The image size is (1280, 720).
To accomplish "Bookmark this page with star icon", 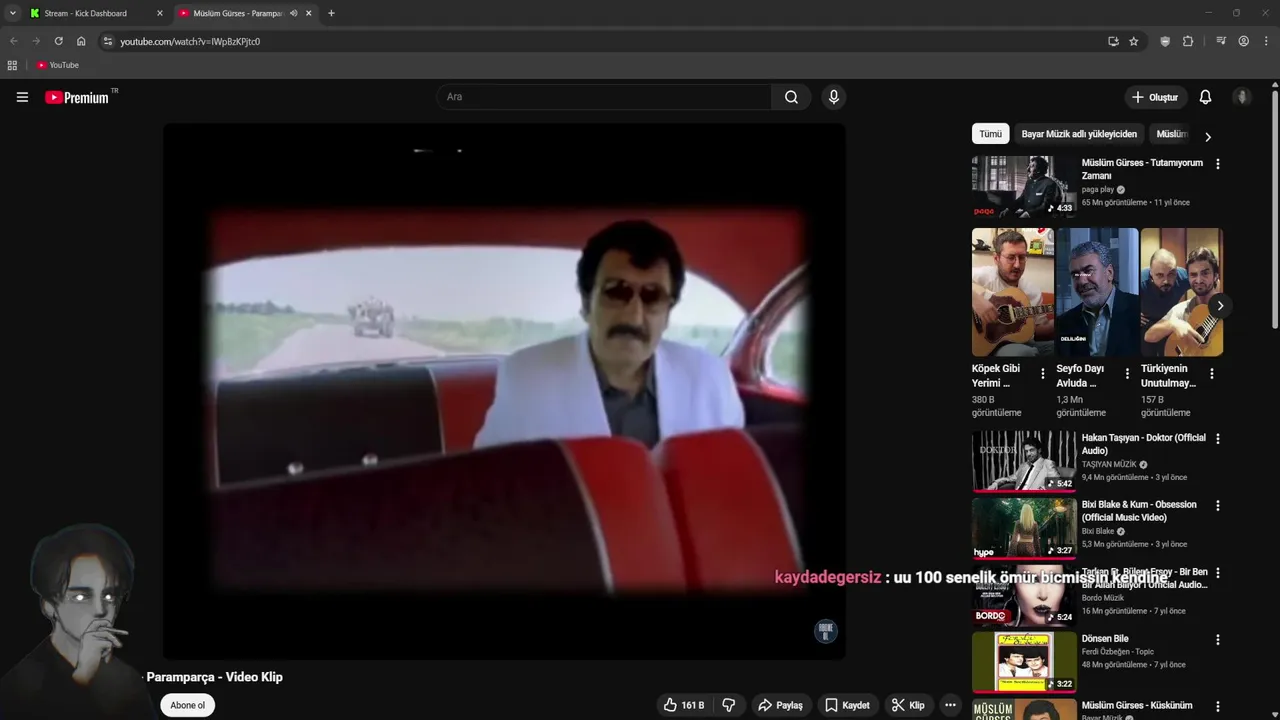I will pos(1133,41).
